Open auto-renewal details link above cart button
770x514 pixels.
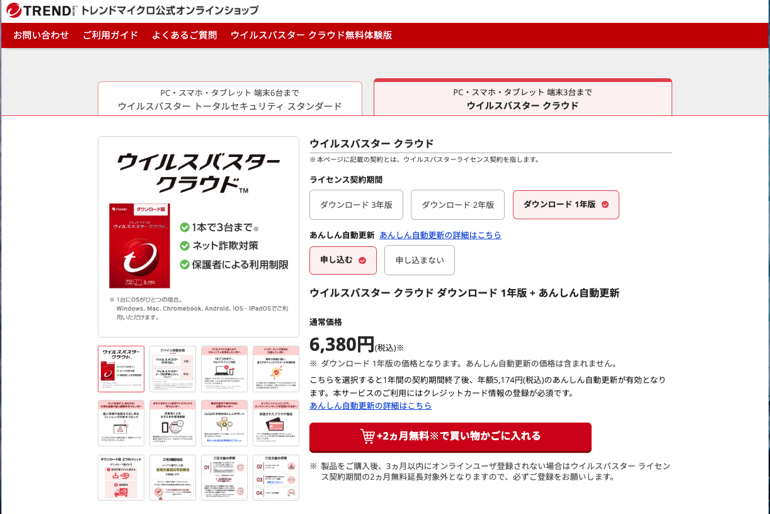(x=371, y=406)
